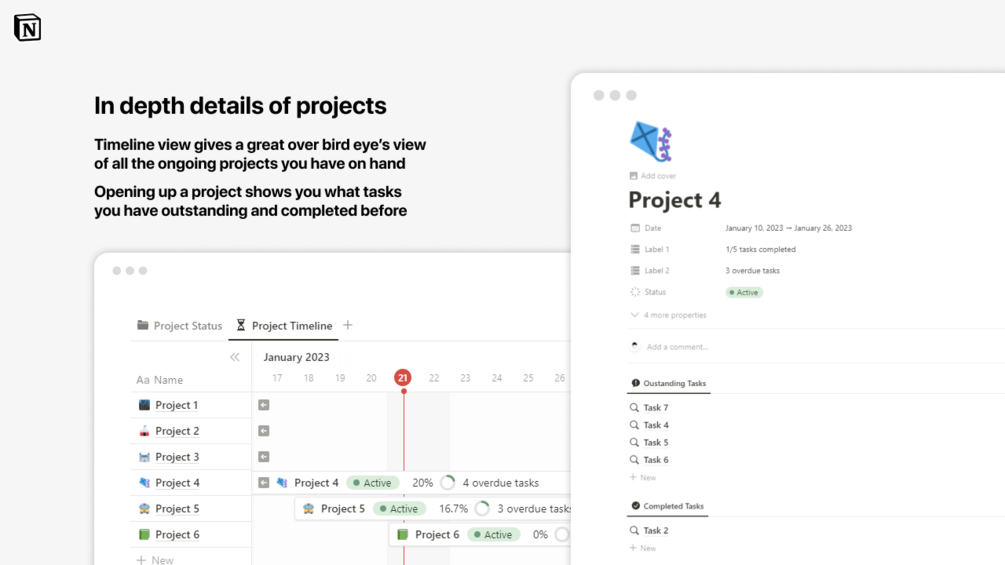1005x565 pixels.
Task: Click the Add cover button
Action: [652, 176]
